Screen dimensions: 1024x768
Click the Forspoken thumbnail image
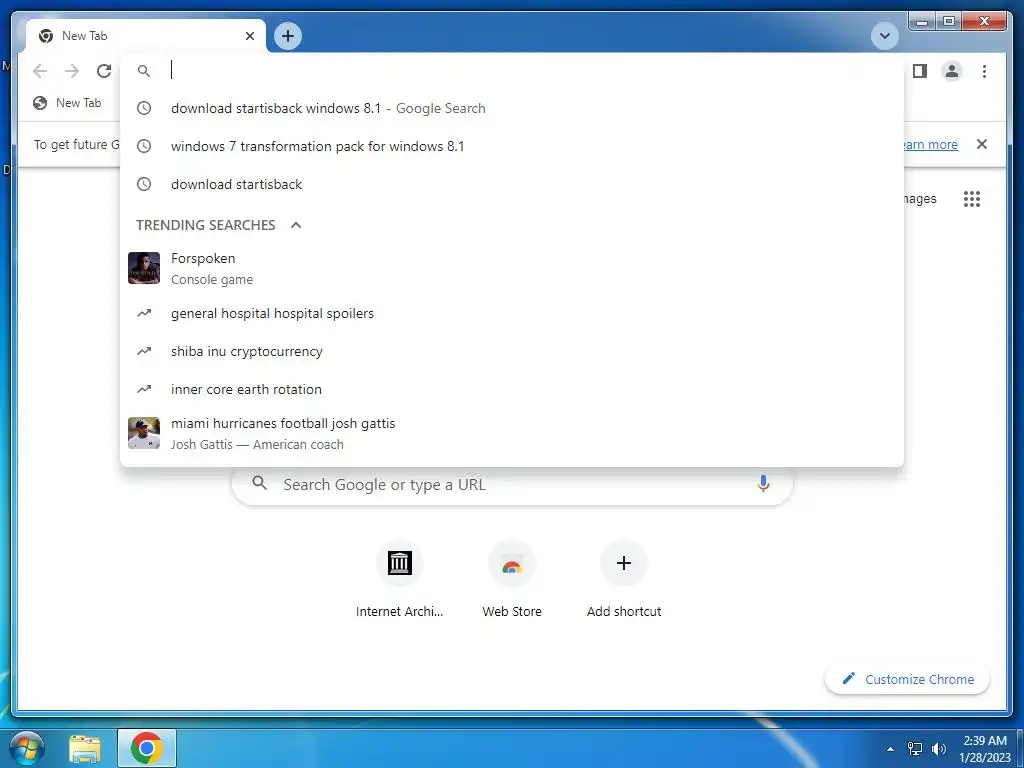pos(144,268)
